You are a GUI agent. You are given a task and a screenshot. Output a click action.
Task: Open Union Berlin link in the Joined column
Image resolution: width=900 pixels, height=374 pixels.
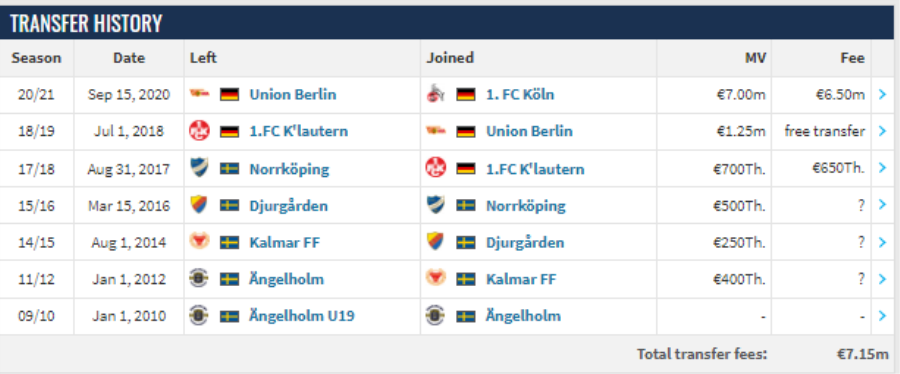pyautogui.click(x=529, y=131)
